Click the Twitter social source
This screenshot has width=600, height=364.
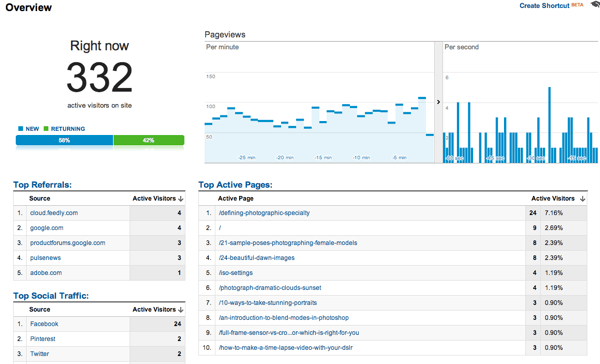click(x=40, y=354)
